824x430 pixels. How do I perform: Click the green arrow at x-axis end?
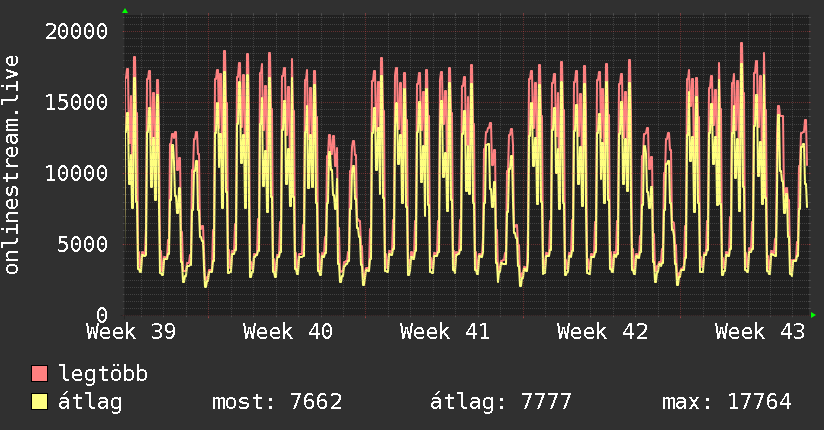(x=813, y=315)
